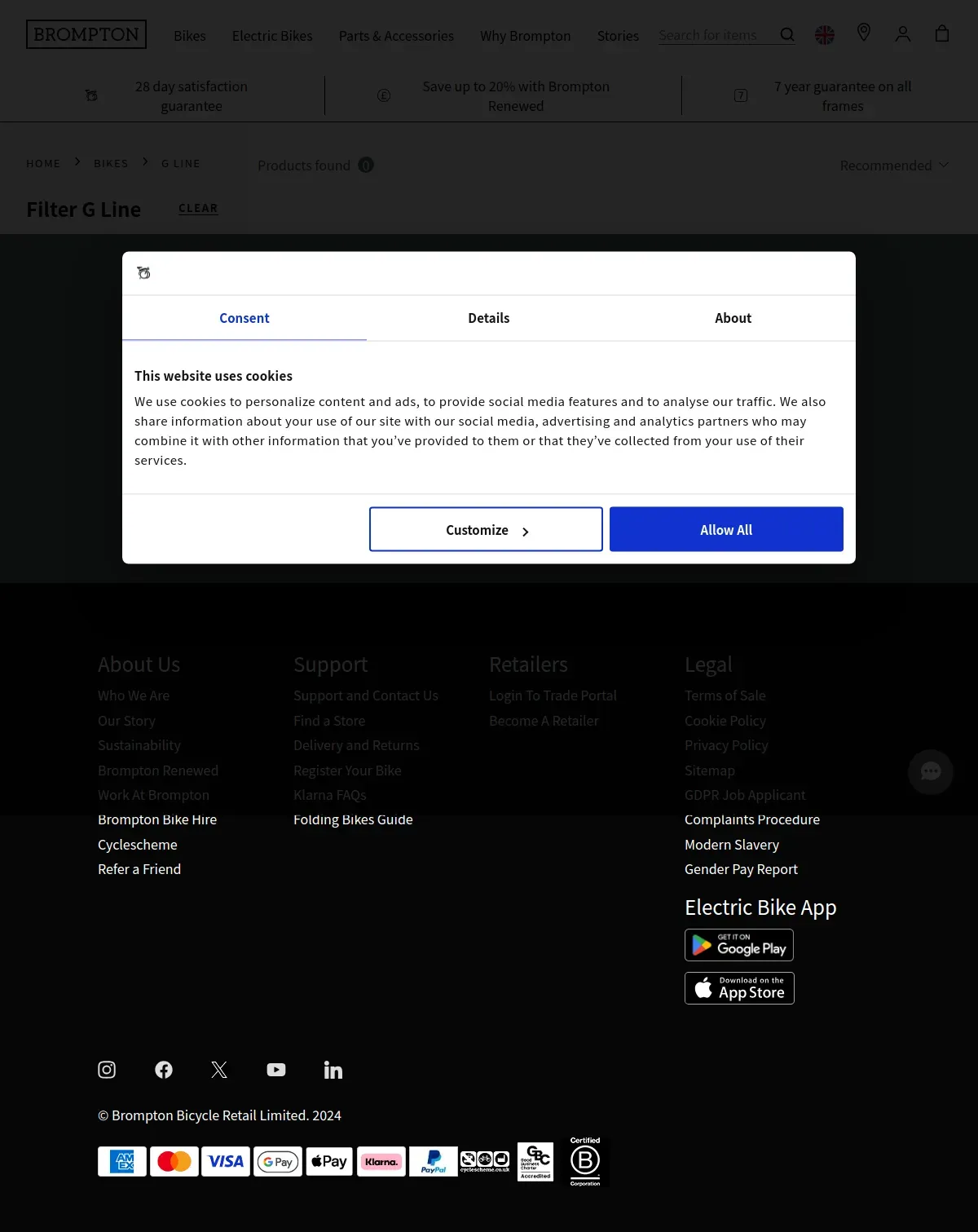Open the UK flag region selector
The width and height of the screenshot is (978, 1232).
(x=825, y=35)
